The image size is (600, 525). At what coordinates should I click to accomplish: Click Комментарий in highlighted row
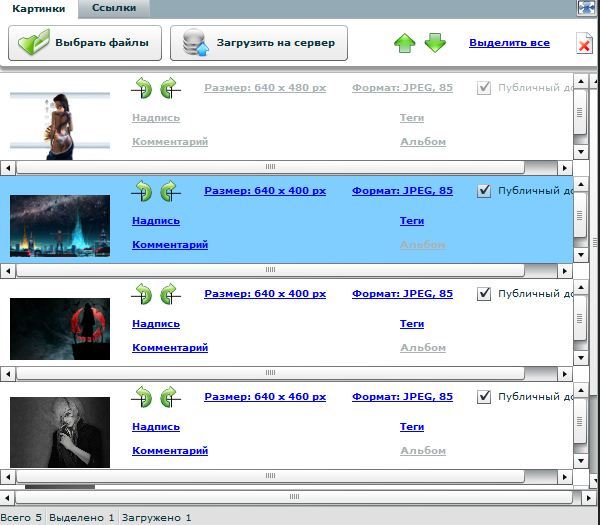170,245
